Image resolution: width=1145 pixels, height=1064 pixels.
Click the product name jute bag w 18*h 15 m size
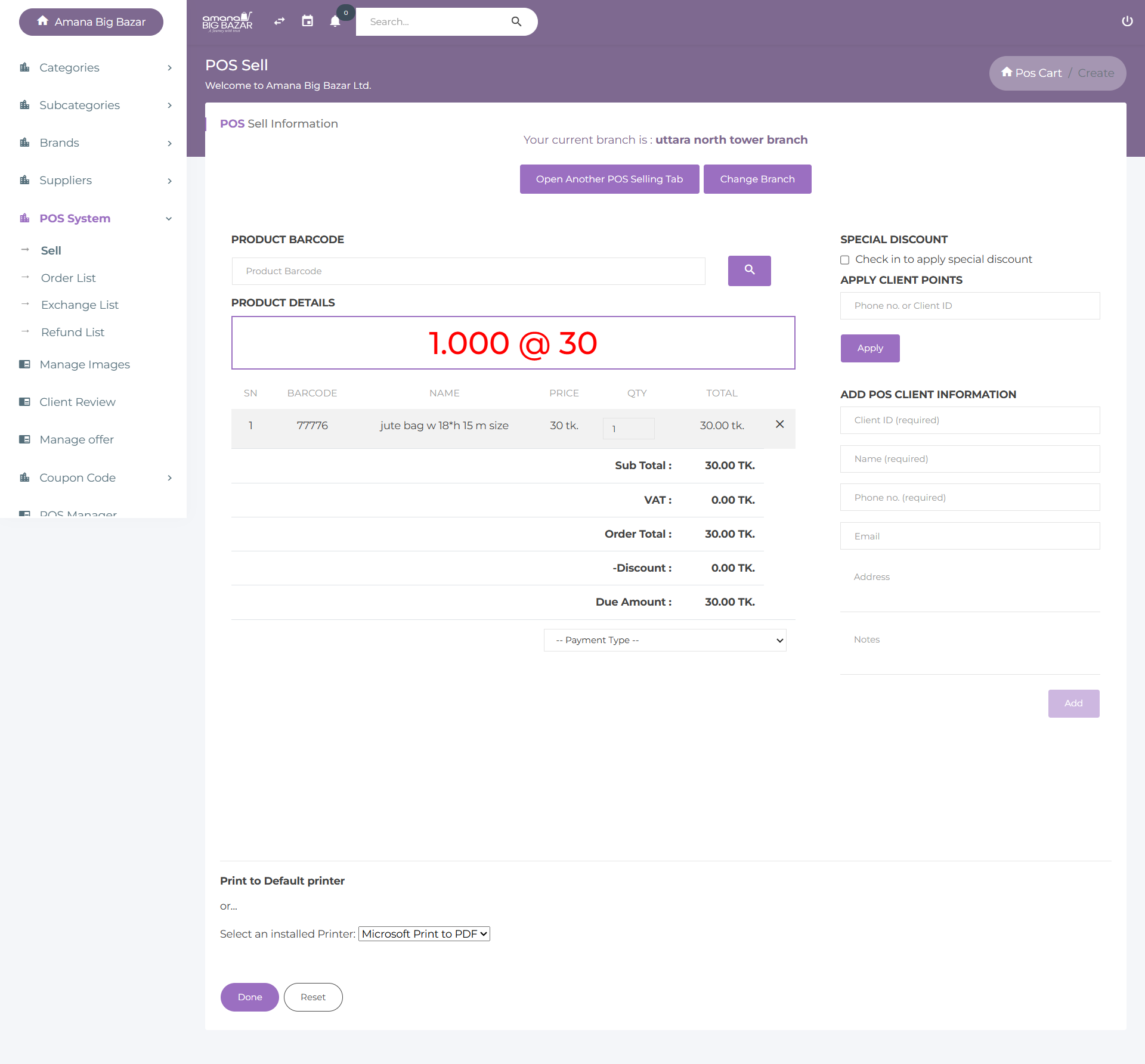click(x=444, y=426)
